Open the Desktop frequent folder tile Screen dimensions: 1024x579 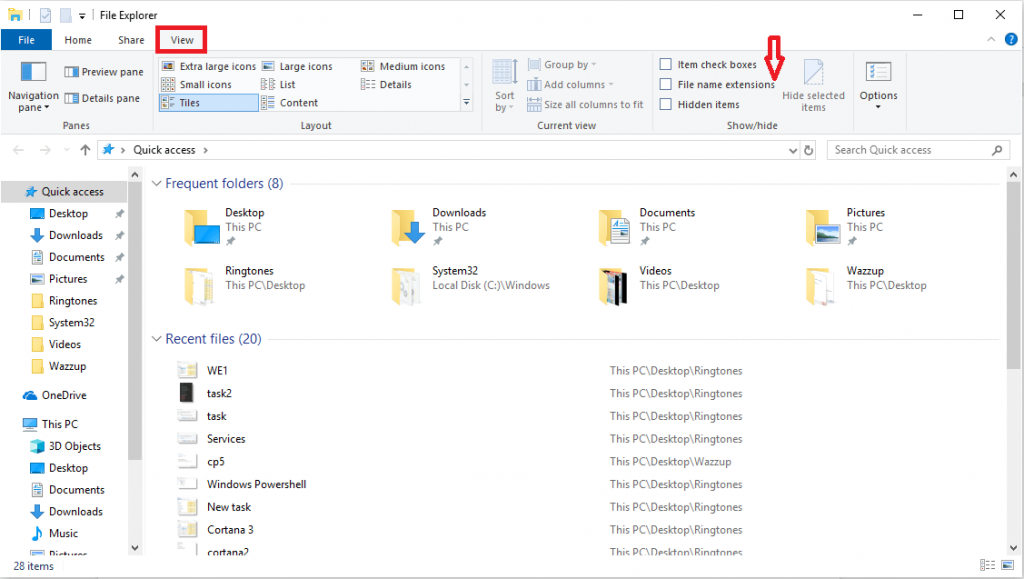pyautogui.click(x=225, y=227)
